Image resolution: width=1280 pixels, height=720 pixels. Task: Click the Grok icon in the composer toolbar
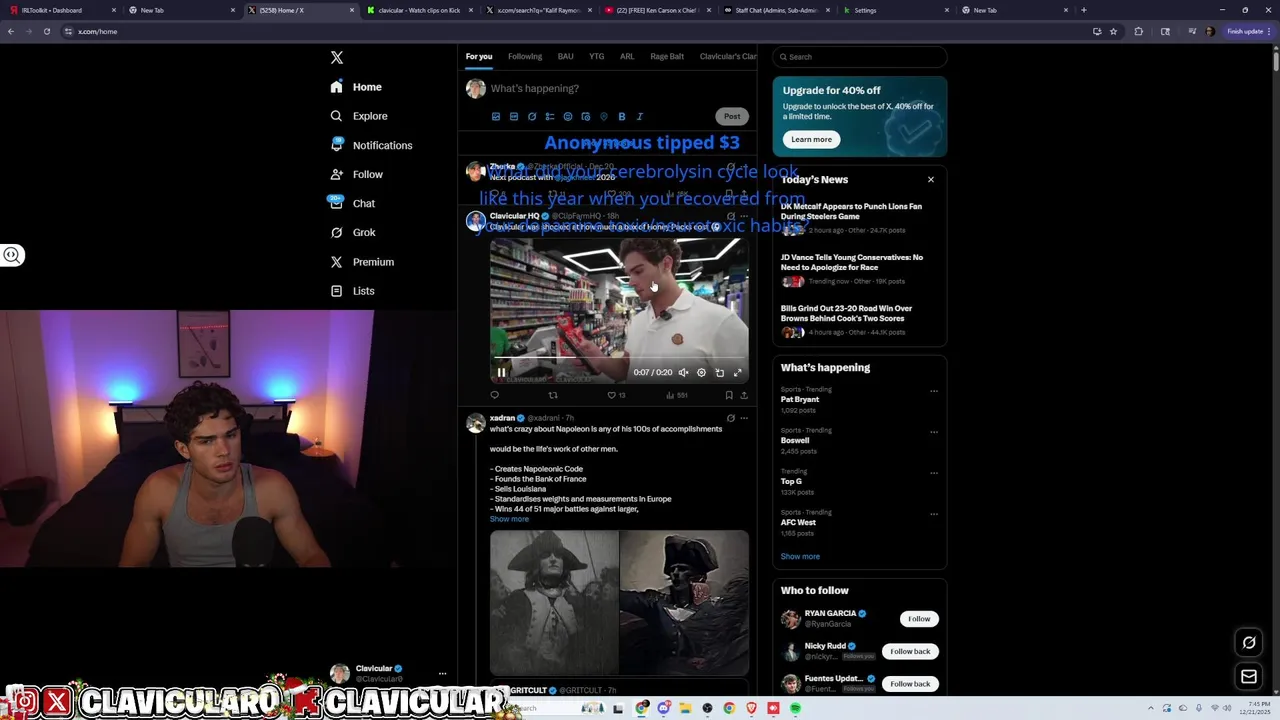click(532, 117)
